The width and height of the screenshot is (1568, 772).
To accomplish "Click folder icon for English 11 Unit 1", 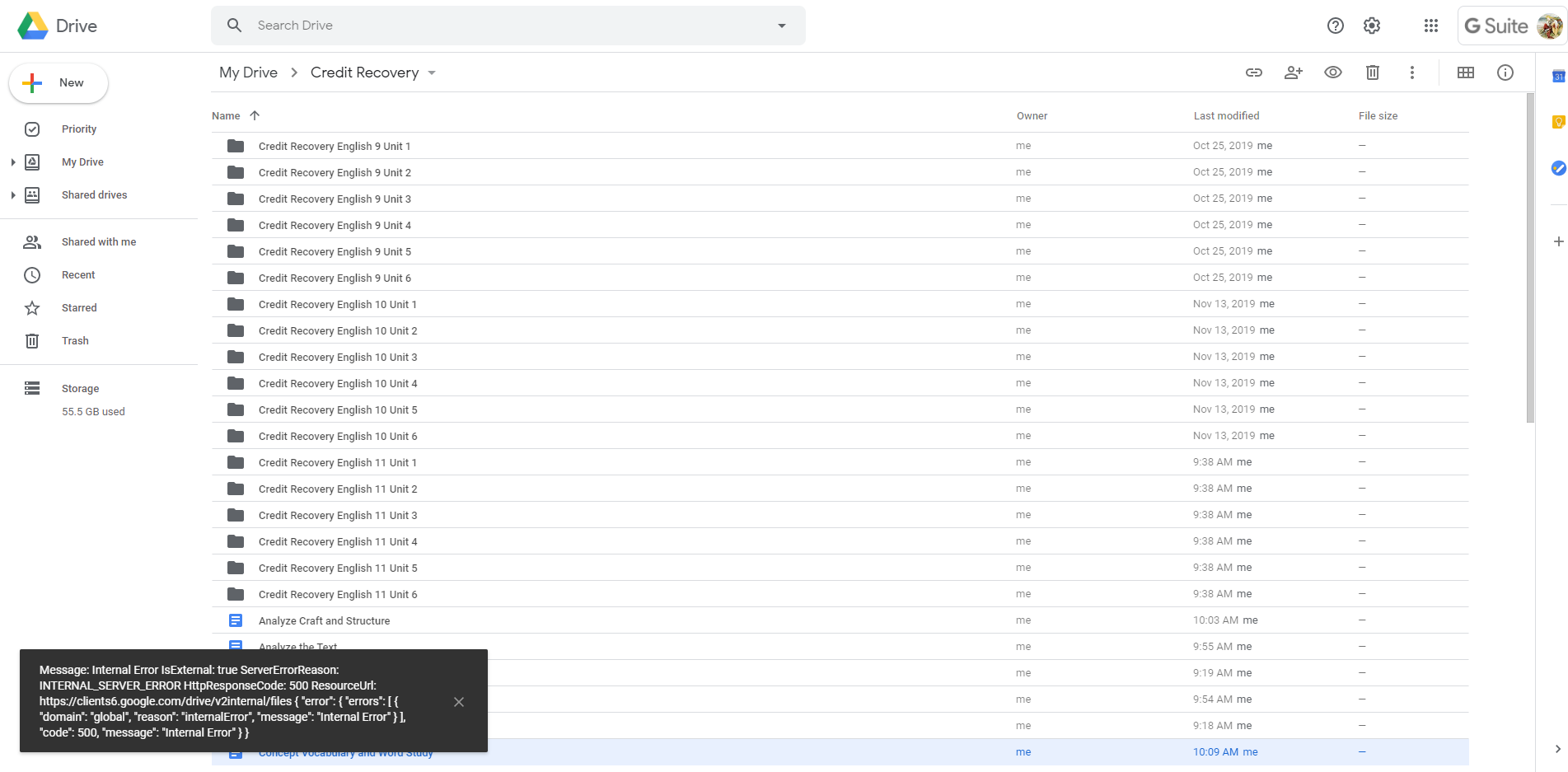I will 236,462.
